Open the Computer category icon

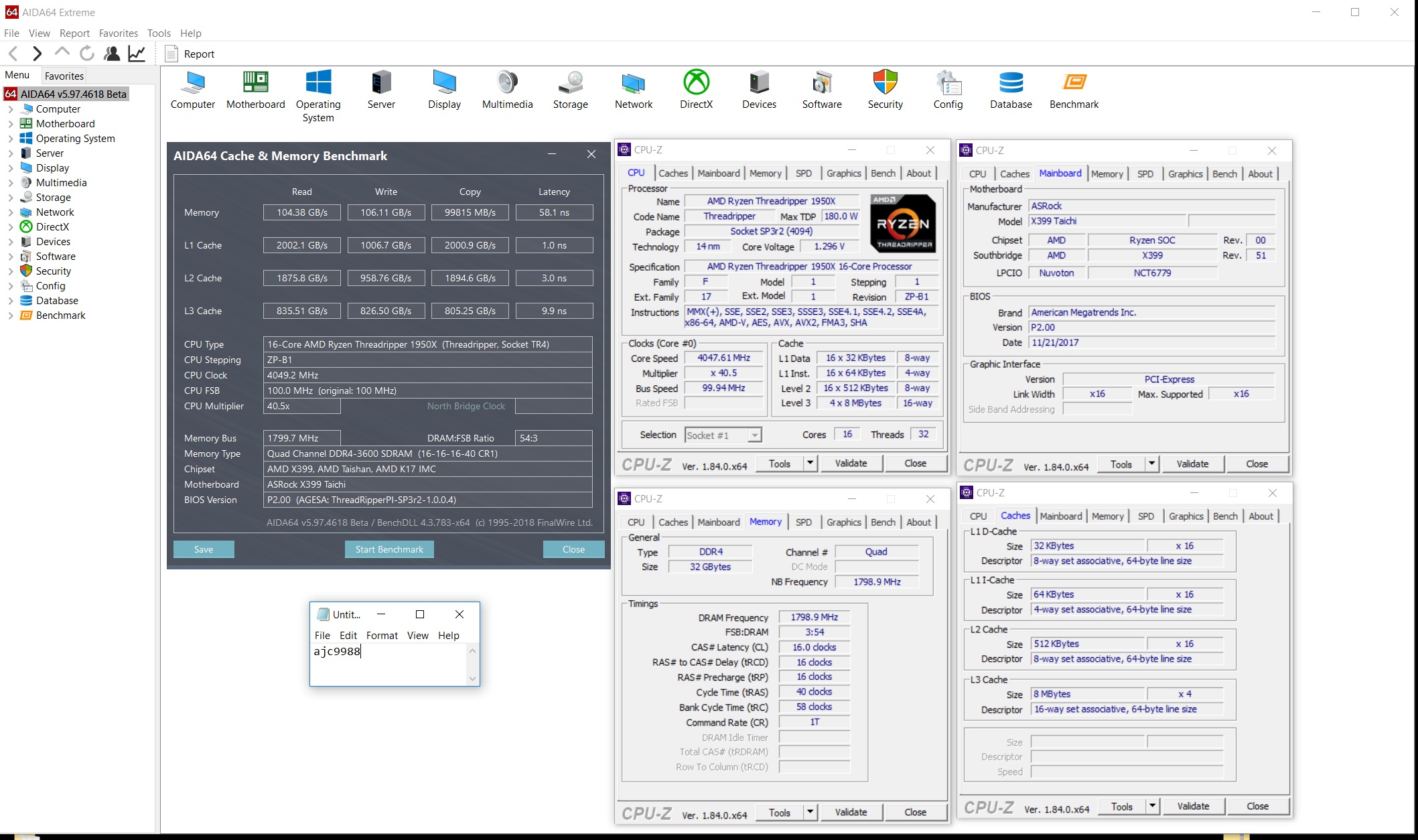[x=193, y=90]
